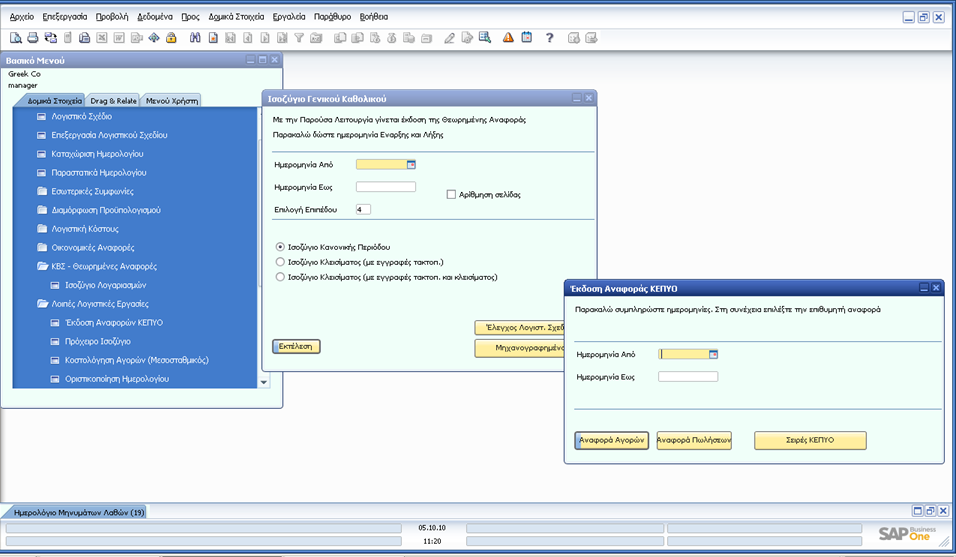This screenshot has height=557, width=956.
Task: Open date picker in Έκδοση Αναφοράς ΚΕΠΥΟ window
Action: (x=713, y=354)
